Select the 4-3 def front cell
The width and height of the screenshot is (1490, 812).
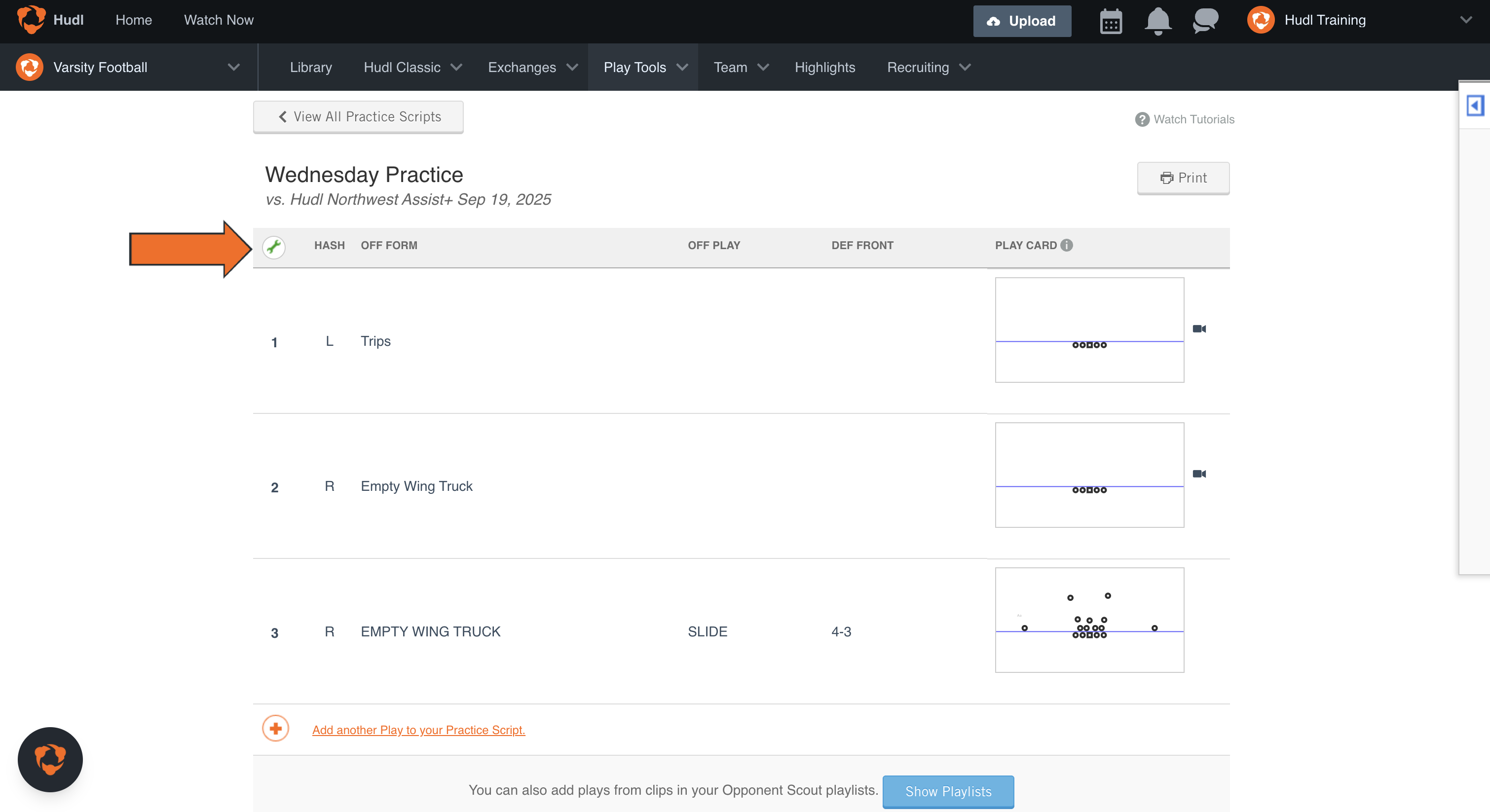coord(841,631)
